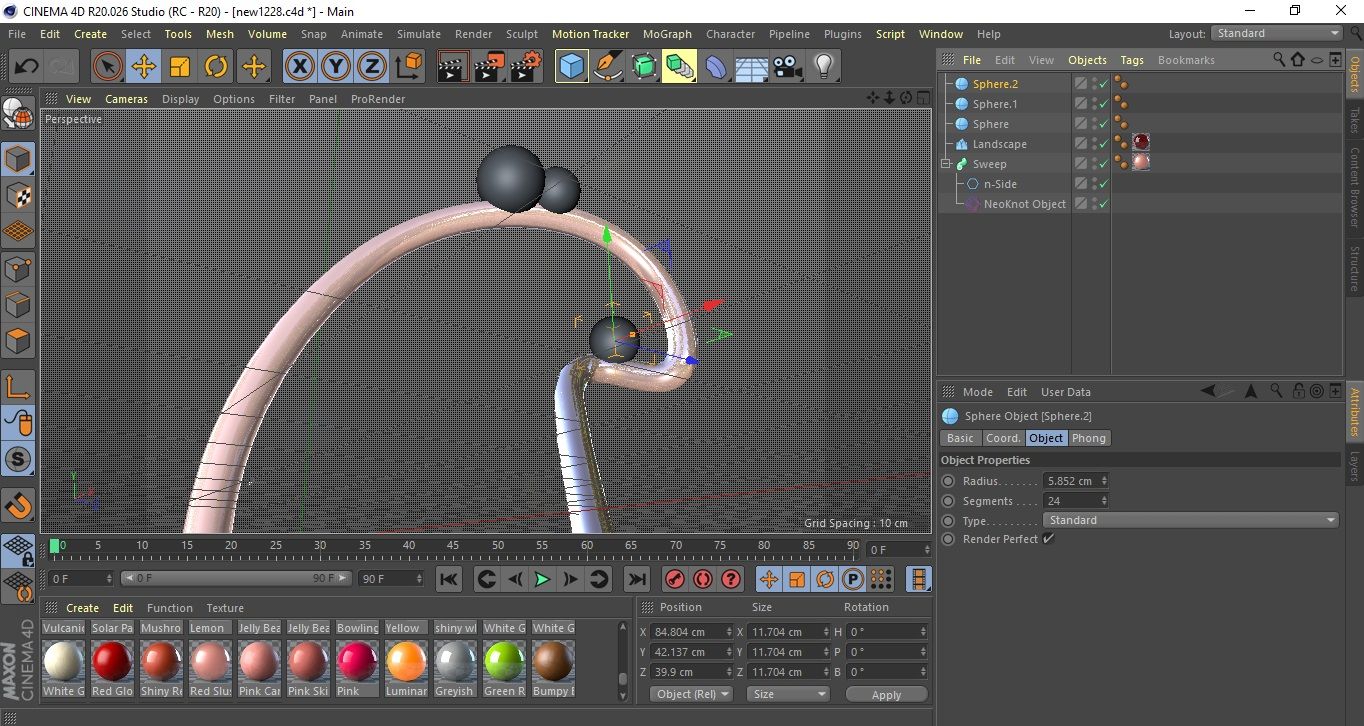Collapse the Sweep object tree
Screen dimensions: 1364x726
pos(946,164)
